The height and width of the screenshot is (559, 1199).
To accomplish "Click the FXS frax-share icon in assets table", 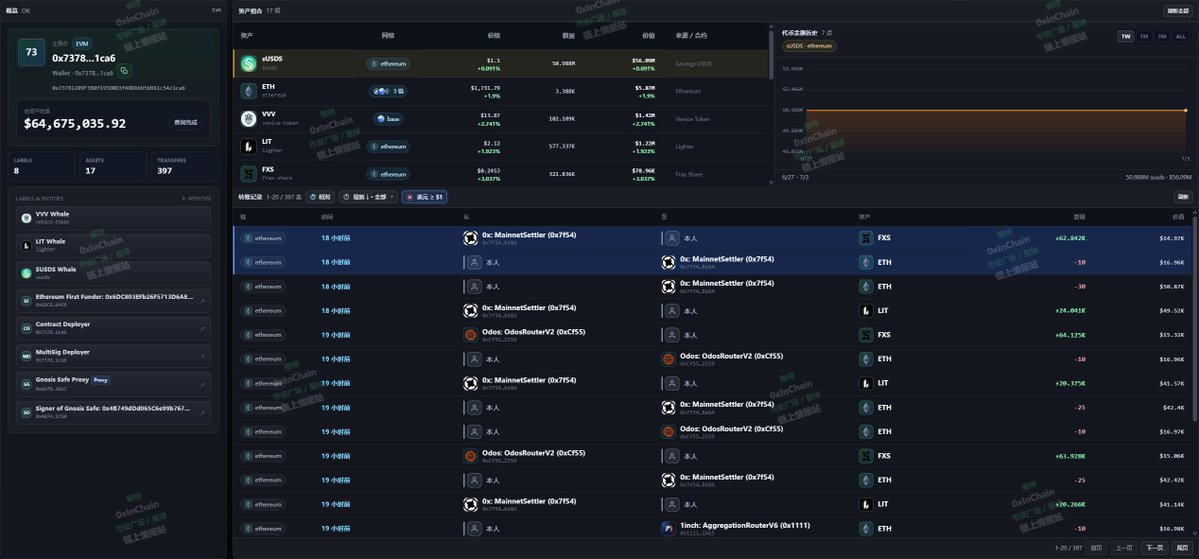I will [249, 174].
